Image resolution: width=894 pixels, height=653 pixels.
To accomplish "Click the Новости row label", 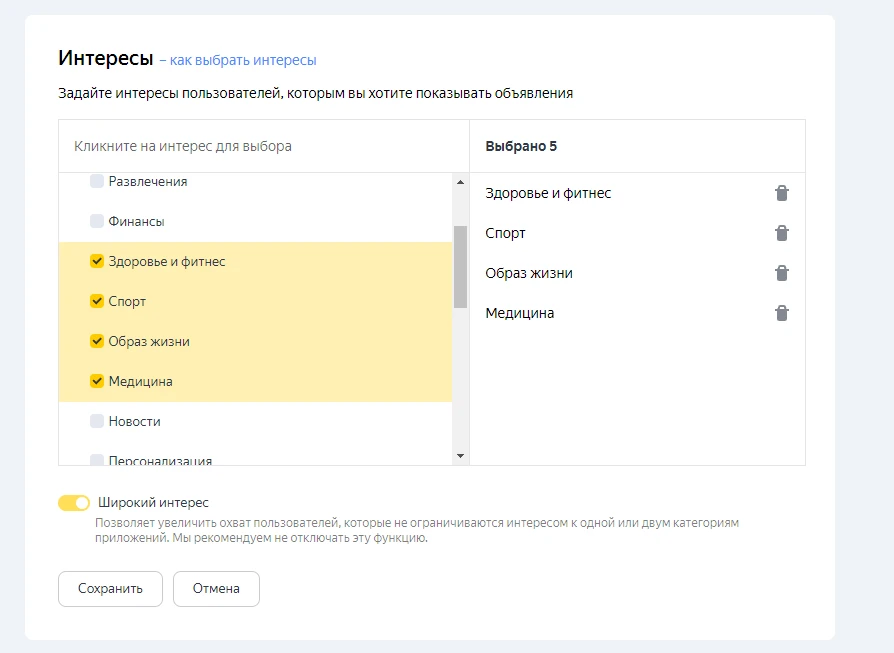I will (135, 421).
